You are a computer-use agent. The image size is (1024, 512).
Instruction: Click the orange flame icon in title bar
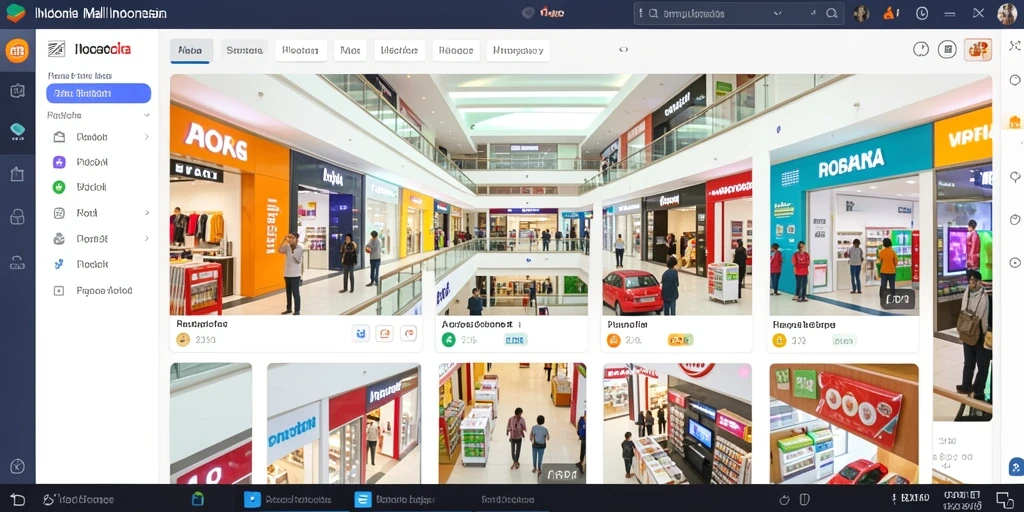pyautogui.click(x=891, y=13)
